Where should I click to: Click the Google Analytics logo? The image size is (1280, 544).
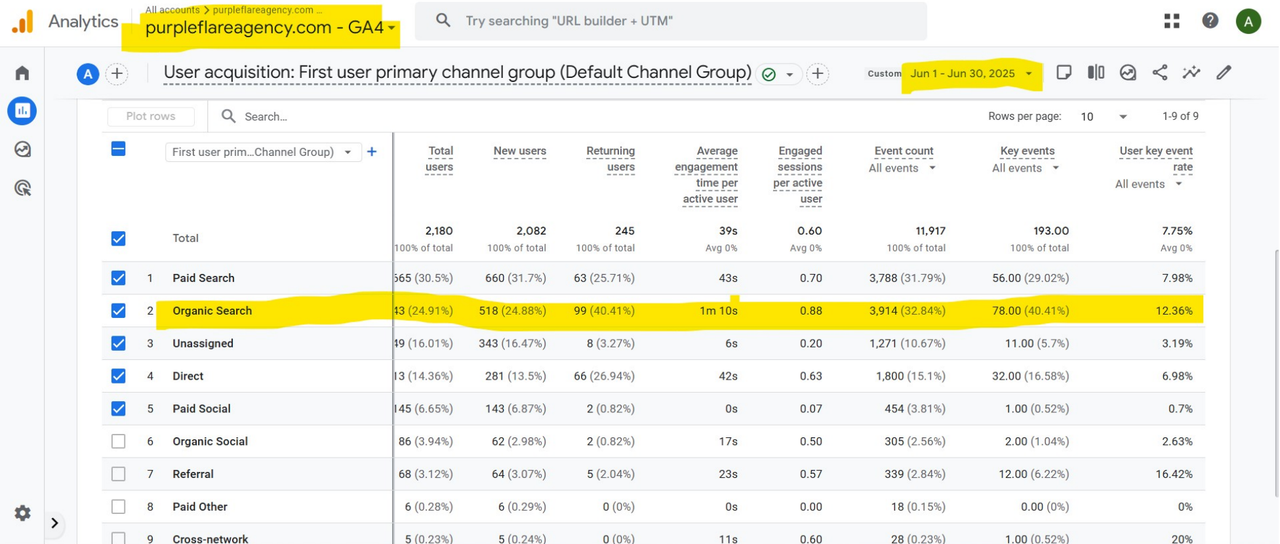tap(23, 21)
